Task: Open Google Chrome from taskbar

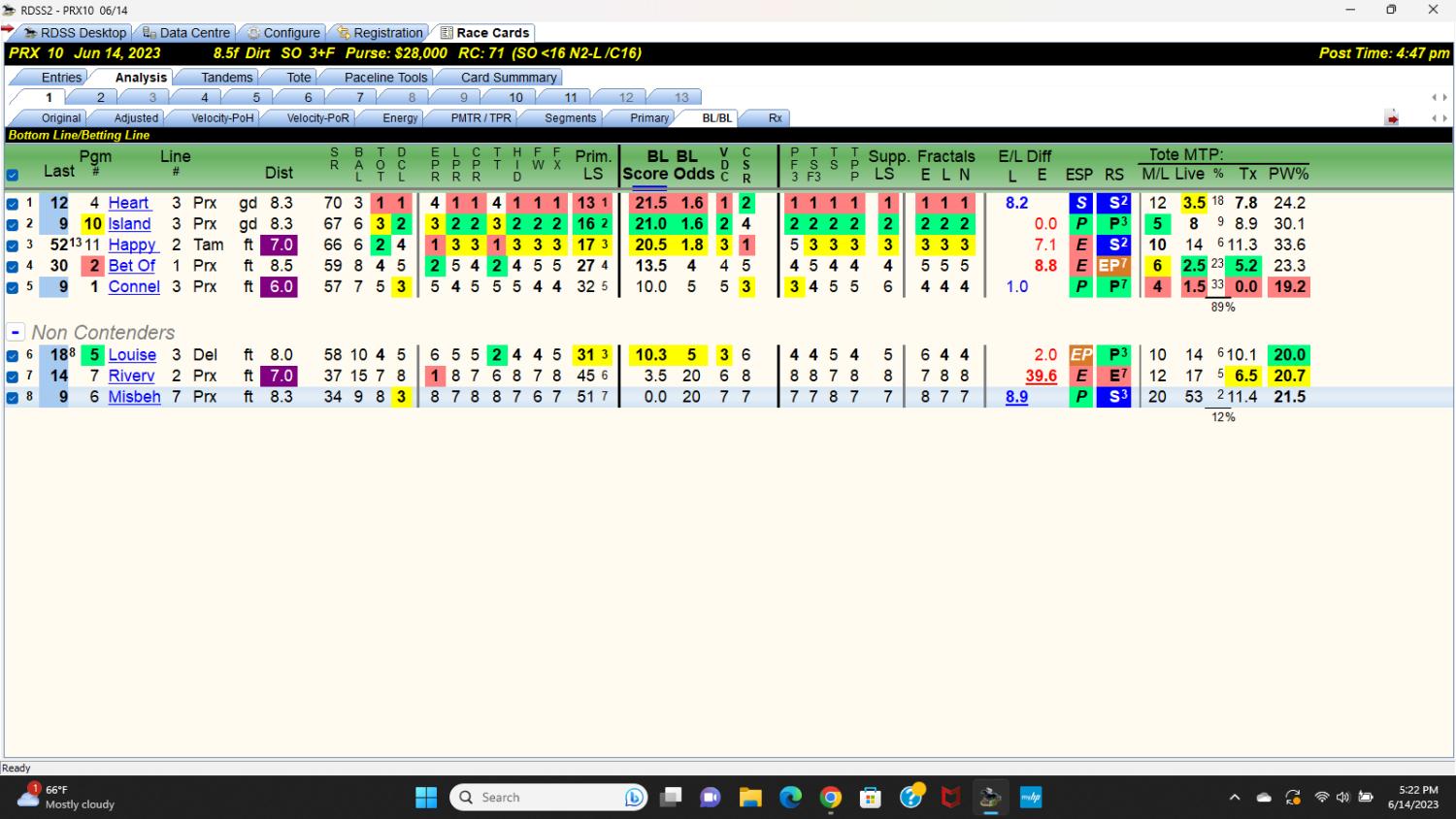Action: coord(831,798)
